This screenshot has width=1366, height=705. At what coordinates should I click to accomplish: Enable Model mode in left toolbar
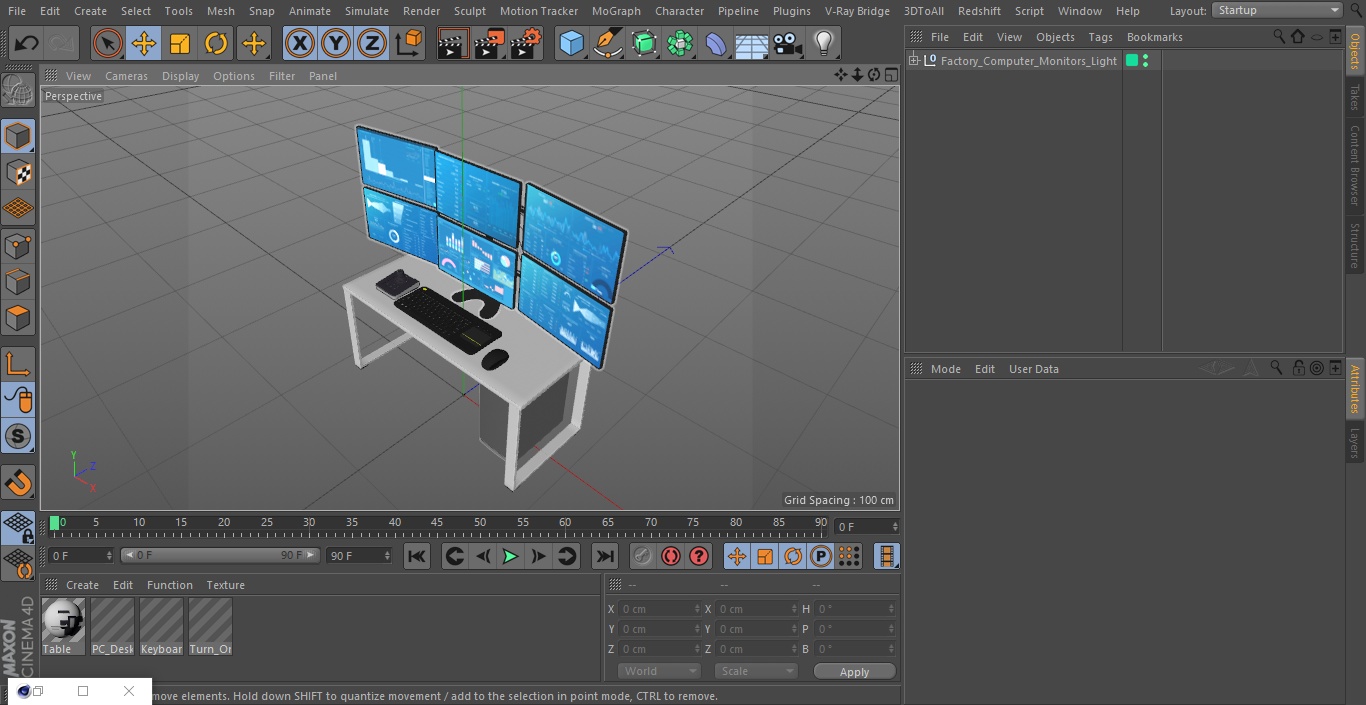(18, 136)
